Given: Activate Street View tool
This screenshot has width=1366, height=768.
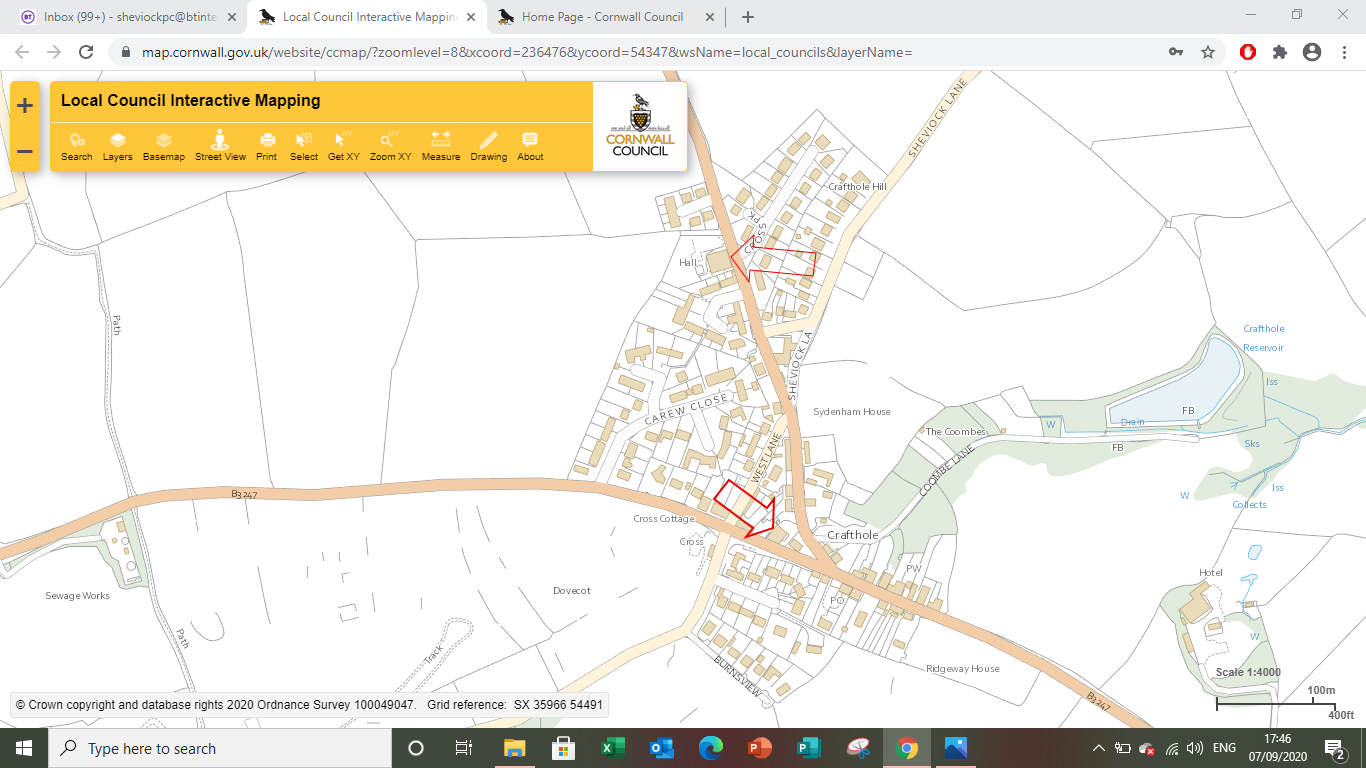Looking at the screenshot, I should 220,146.
